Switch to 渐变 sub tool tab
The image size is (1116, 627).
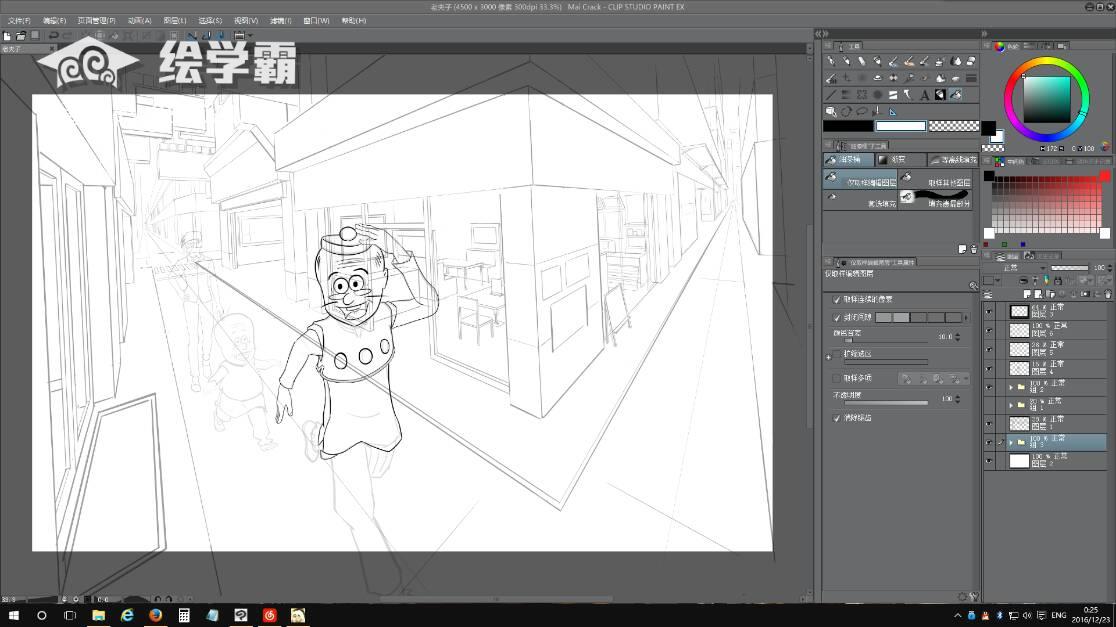(x=900, y=159)
